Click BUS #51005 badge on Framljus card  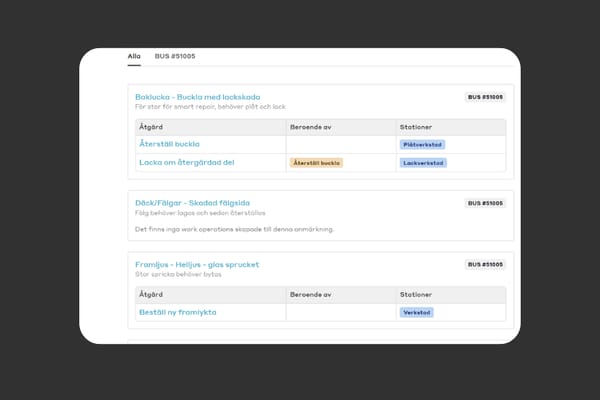click(x=486, y=265)
